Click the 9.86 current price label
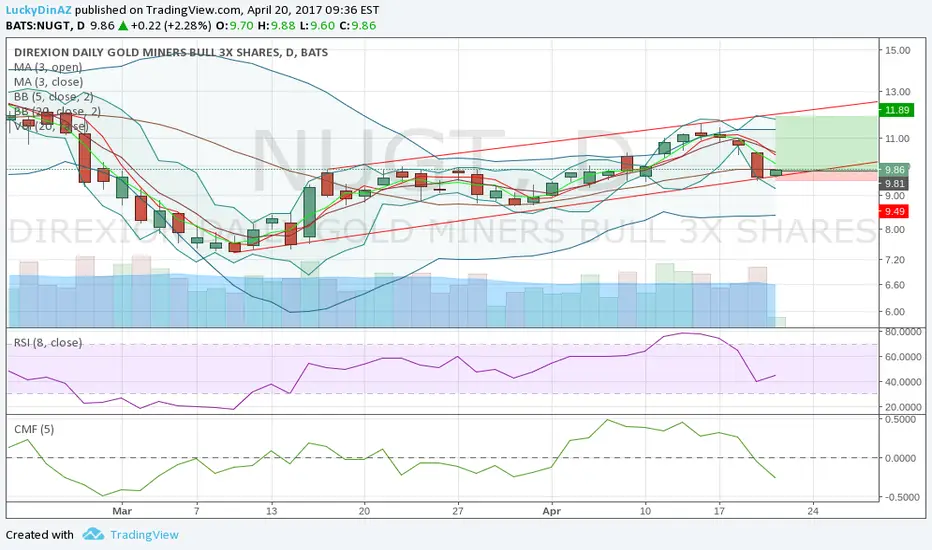The height and width of the screenshot is (550, 932). pos(895,169)
